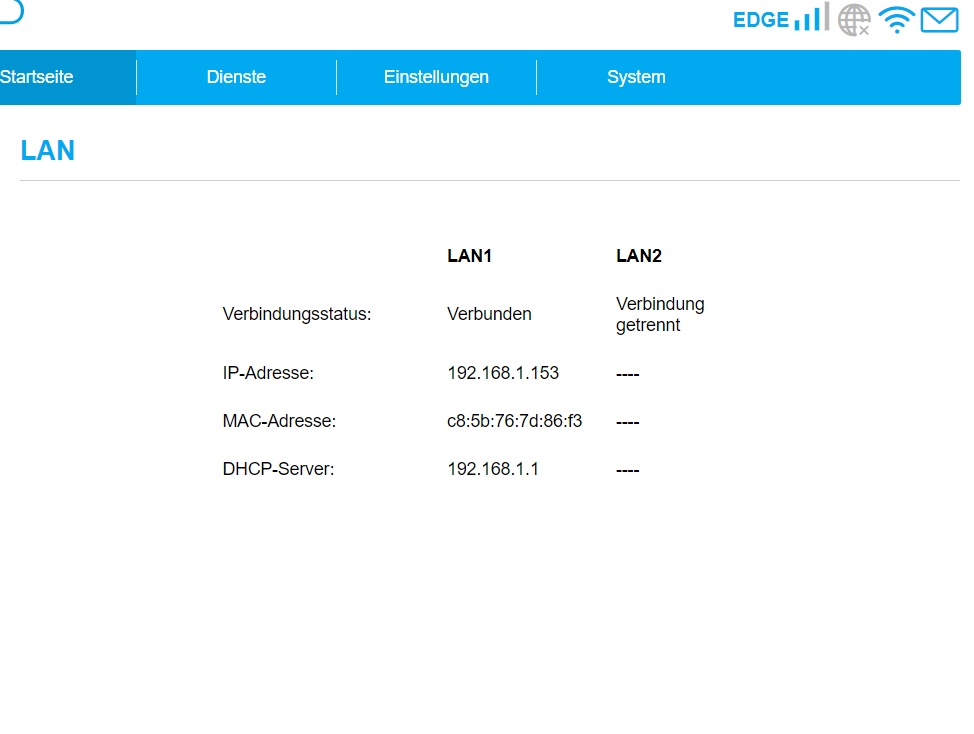Click the LAN2 column header
This screenshot has height=734, width=974.
639,256
